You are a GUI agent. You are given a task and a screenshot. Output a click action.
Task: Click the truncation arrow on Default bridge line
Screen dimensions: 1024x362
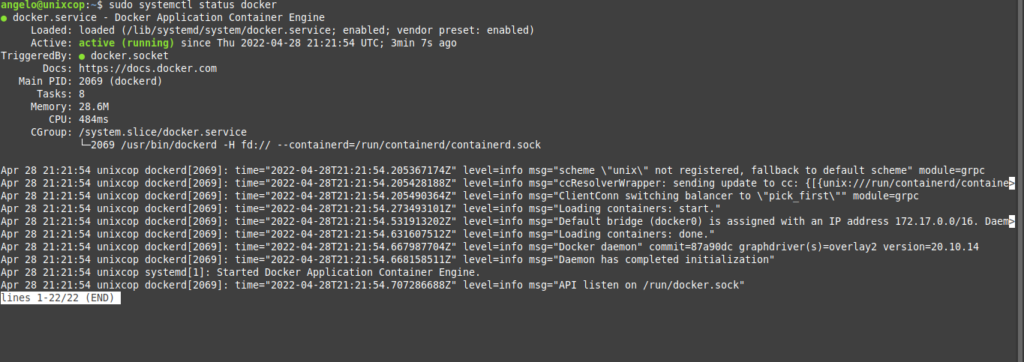(1012, 222)
